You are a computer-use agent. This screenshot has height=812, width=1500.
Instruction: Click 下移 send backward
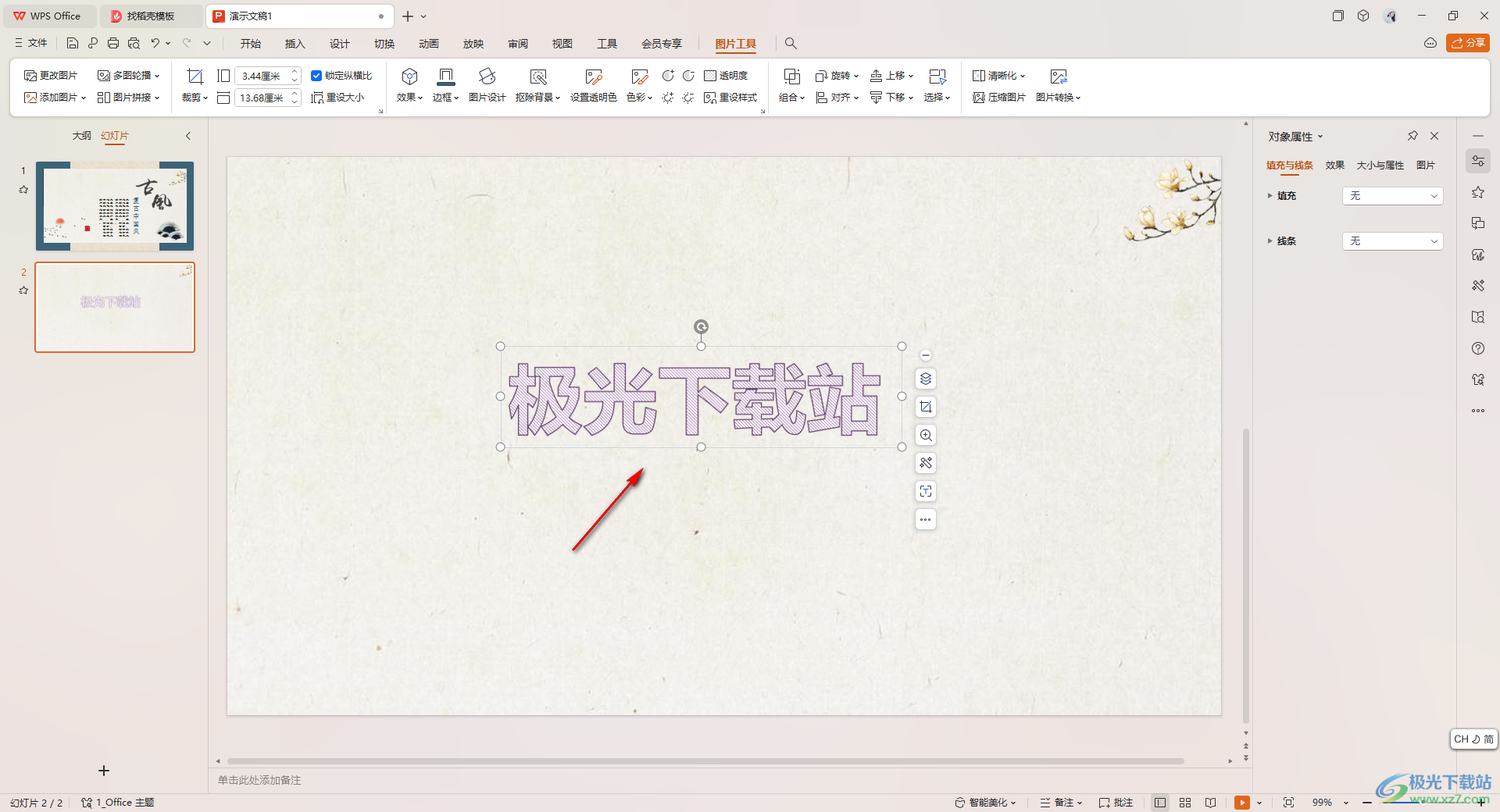(x=891, y=98)
